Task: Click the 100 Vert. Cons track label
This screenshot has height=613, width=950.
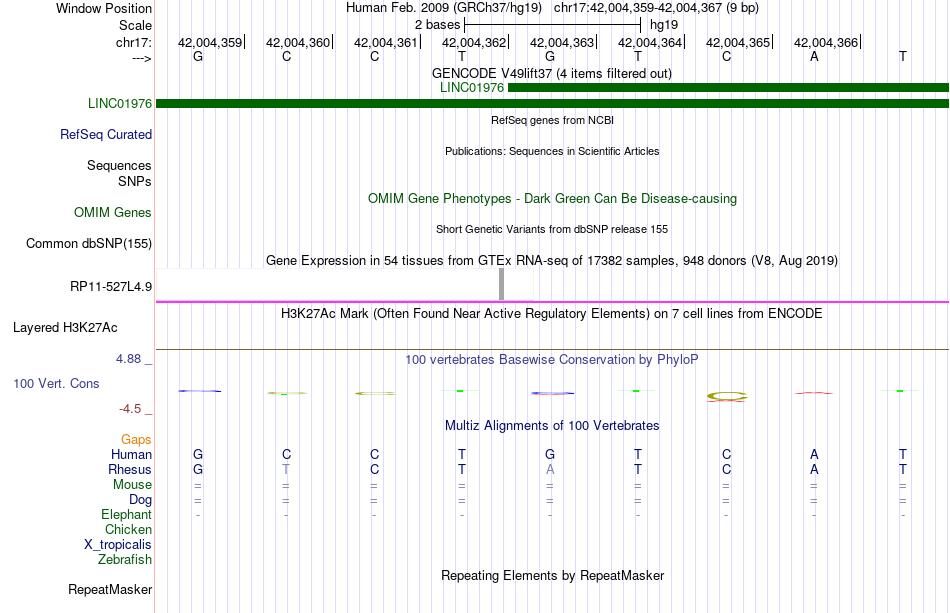Action: [56, 383]
